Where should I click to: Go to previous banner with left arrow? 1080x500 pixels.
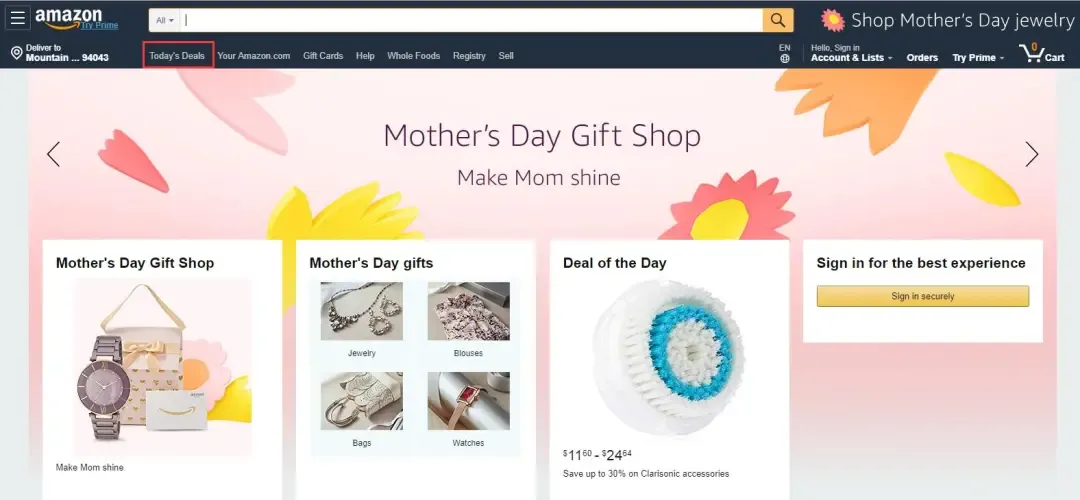pyautogui.click(x=53, y=154)
